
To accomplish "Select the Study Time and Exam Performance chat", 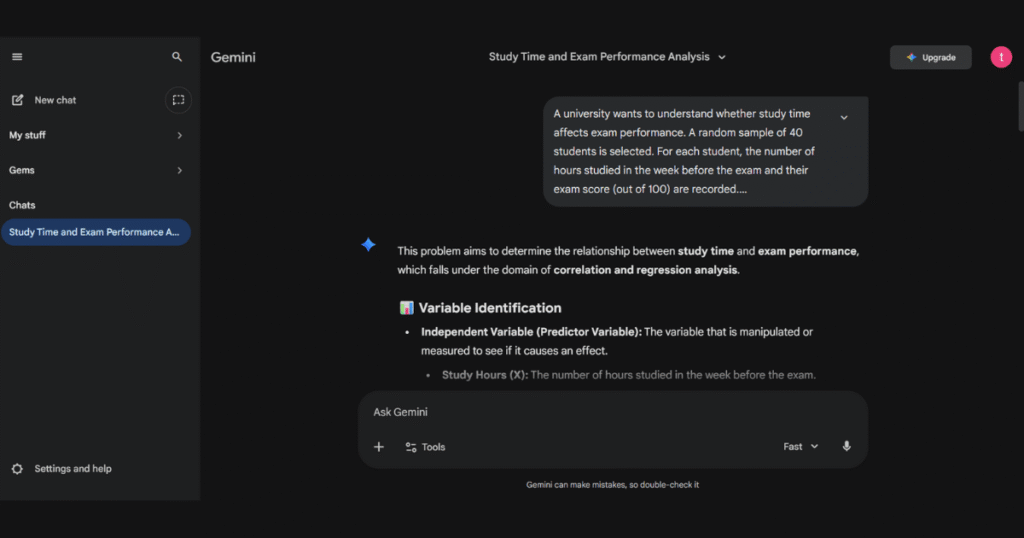I will (94, 232).
